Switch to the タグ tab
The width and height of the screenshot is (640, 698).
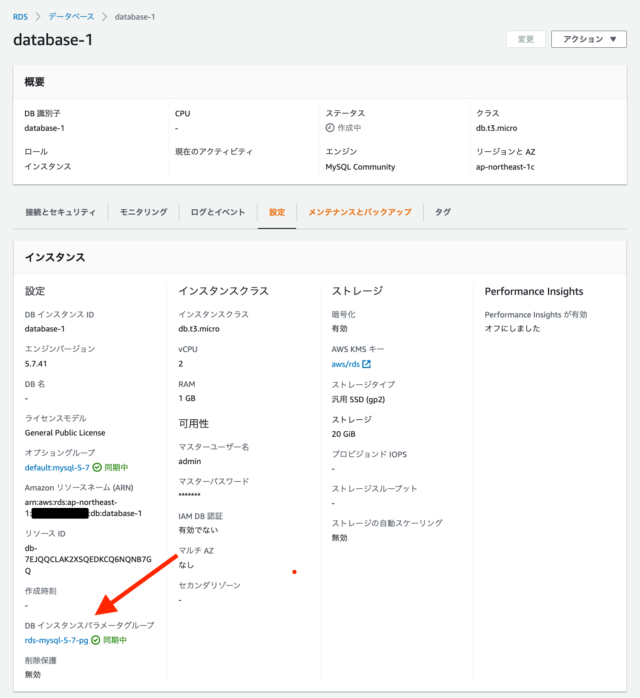(443, 212)
